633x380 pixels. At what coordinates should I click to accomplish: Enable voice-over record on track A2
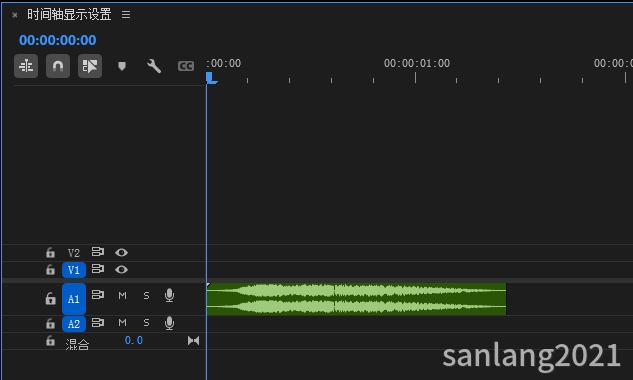(170, 323)
